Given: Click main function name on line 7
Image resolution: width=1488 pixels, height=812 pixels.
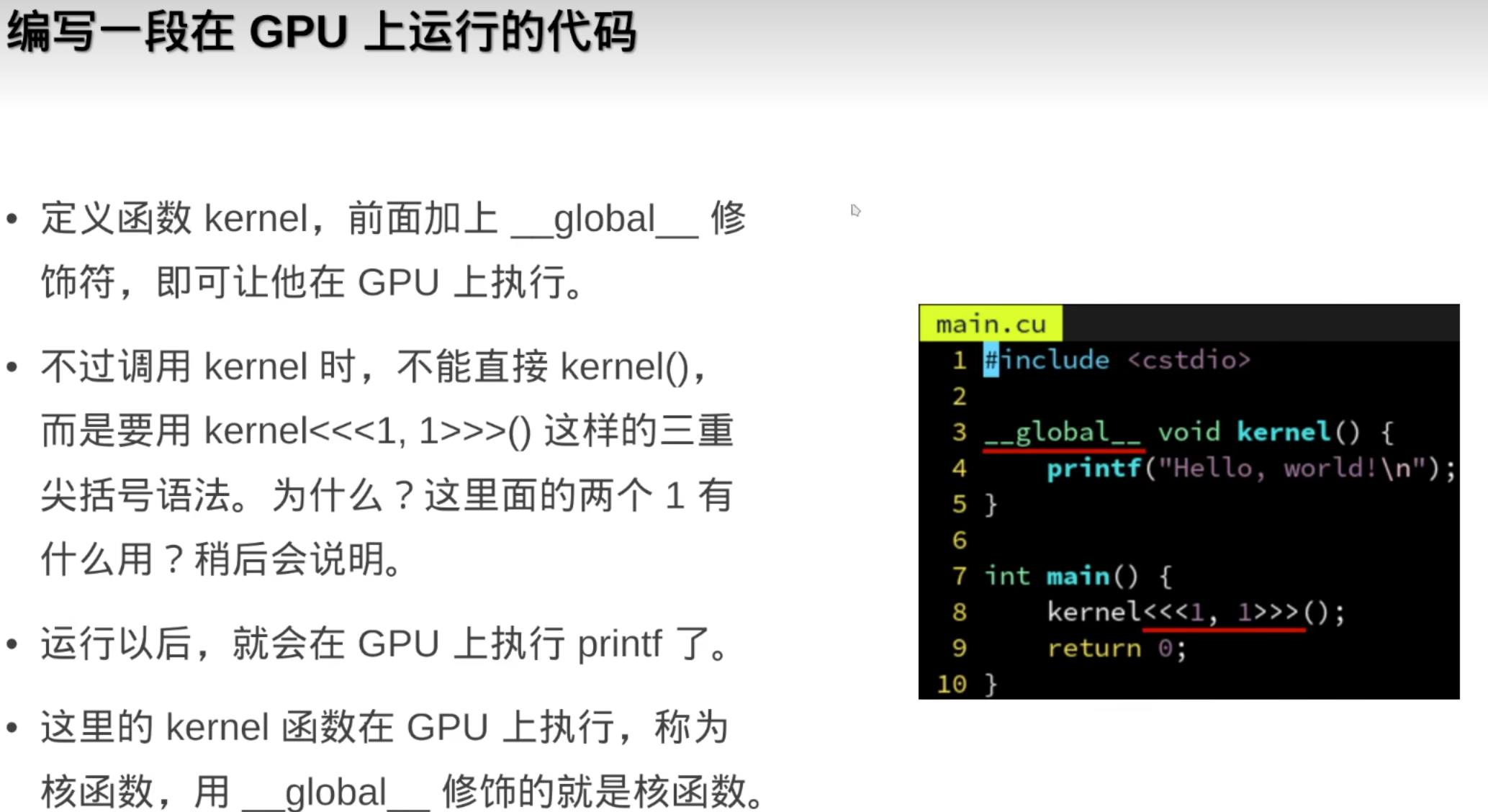Looking at the screenshot, I should [1078, 576].
